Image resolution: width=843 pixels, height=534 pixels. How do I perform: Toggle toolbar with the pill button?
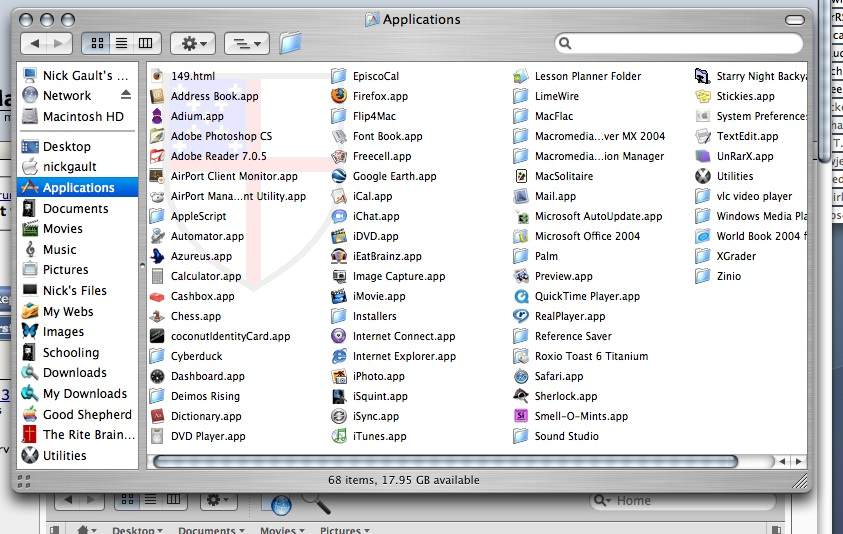pos(795,20)
